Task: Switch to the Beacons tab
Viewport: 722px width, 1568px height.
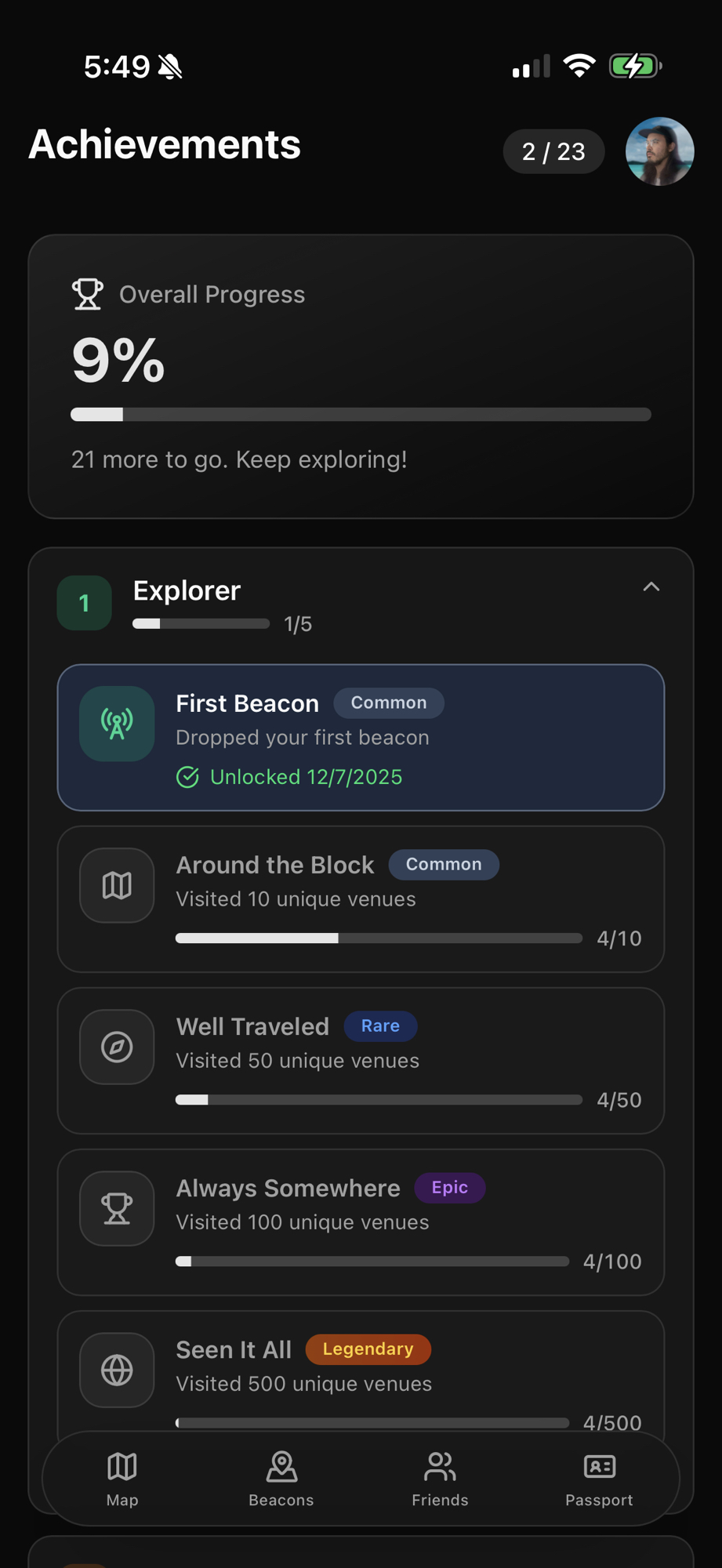Action: tap(281, 1478)
